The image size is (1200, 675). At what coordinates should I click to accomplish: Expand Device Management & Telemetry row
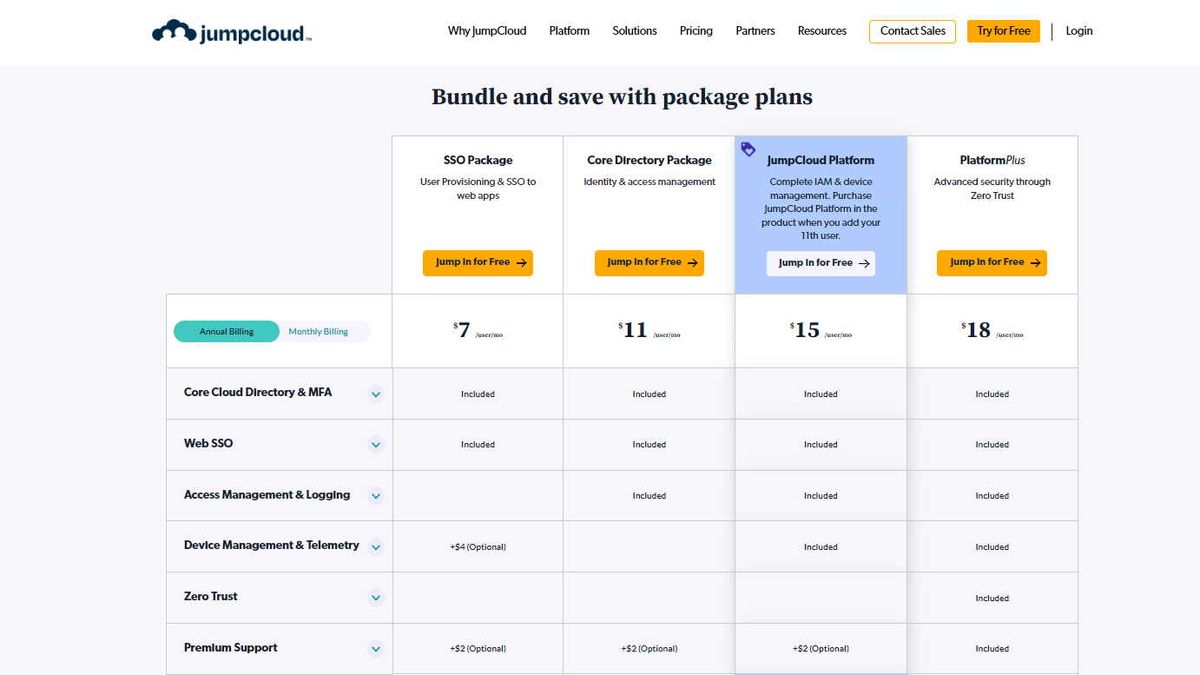376,546
